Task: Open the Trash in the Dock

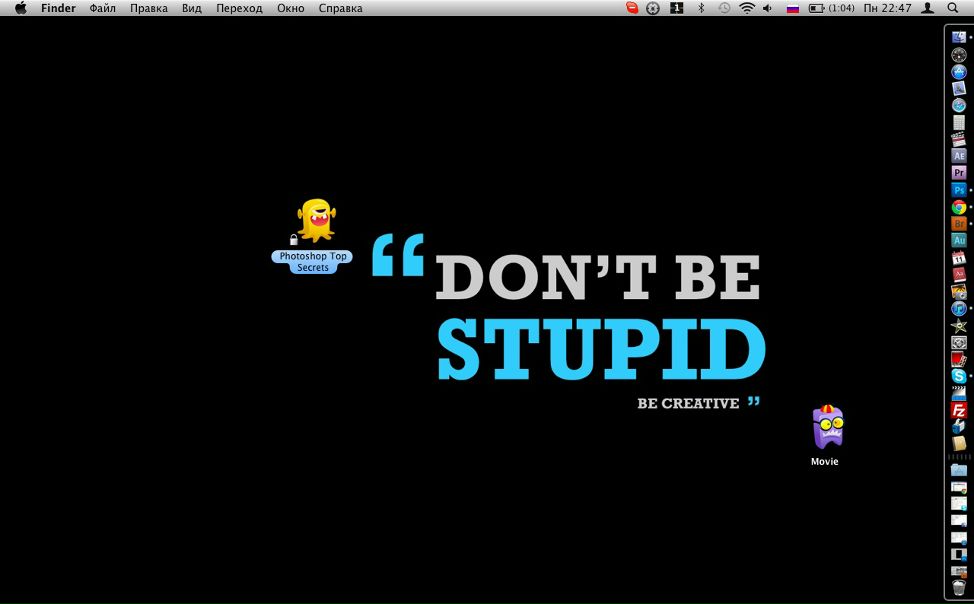Action: pyautogui.click(x=958, y=588)
